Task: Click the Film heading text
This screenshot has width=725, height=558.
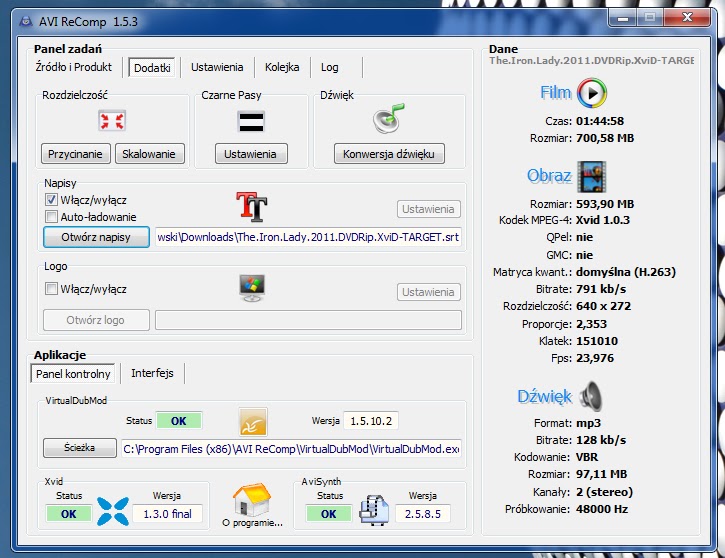Action: point(556,93)
